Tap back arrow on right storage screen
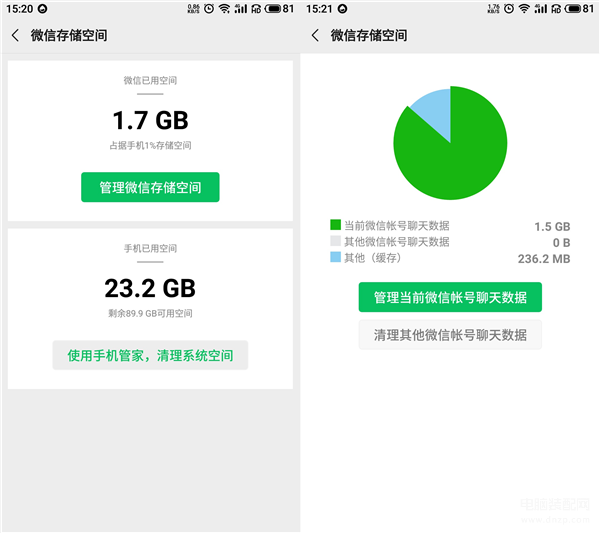This screenshot has height=533, width=600. pos(315,35)
